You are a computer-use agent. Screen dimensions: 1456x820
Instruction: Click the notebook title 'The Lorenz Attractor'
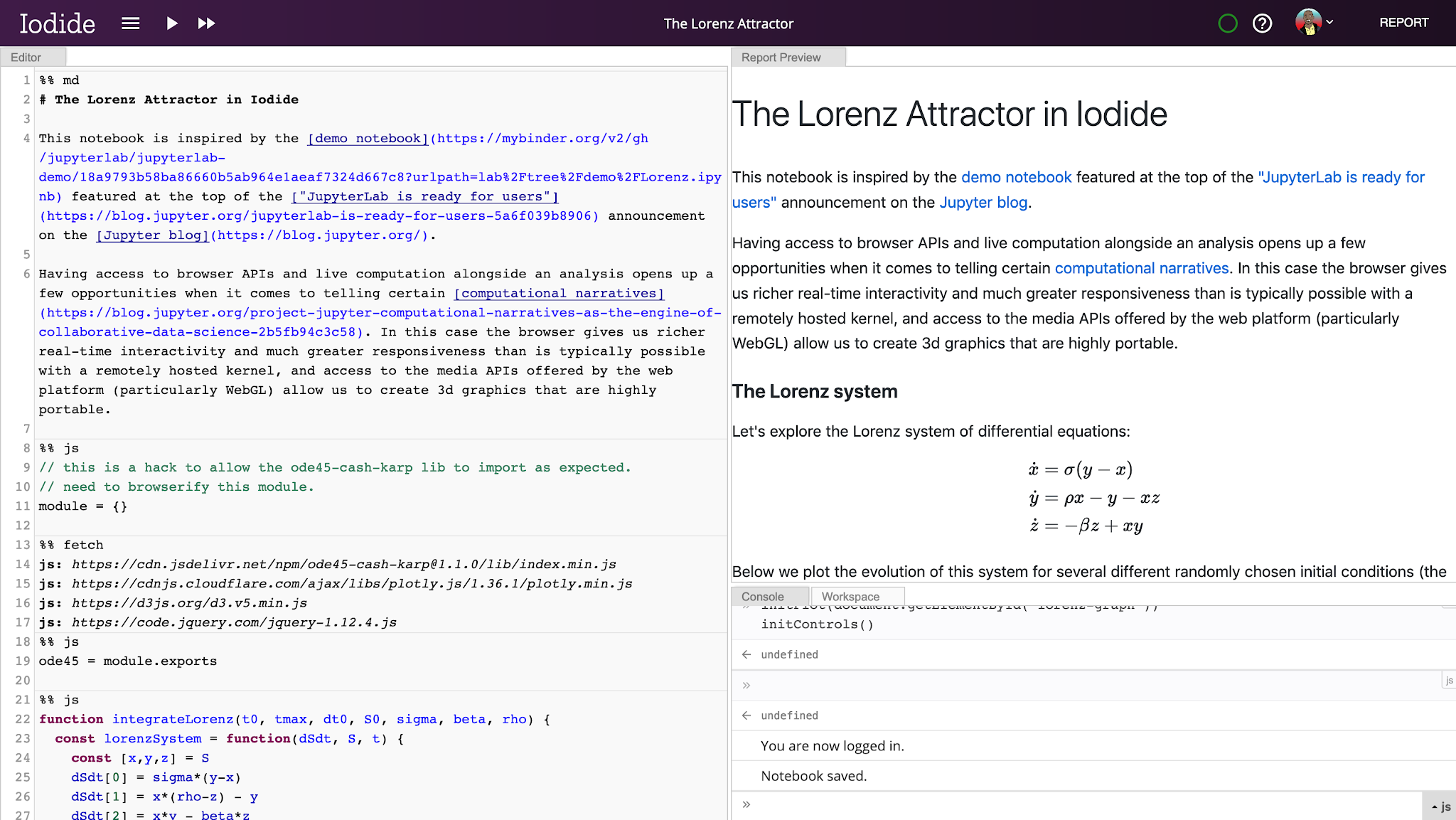pos(728,23)
